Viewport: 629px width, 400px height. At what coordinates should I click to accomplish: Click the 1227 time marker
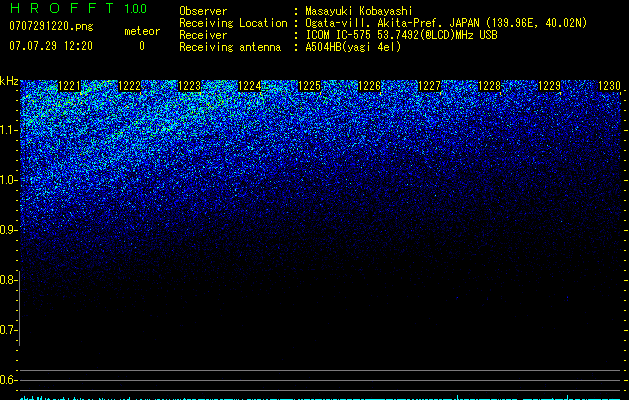(x=429, y=86)
